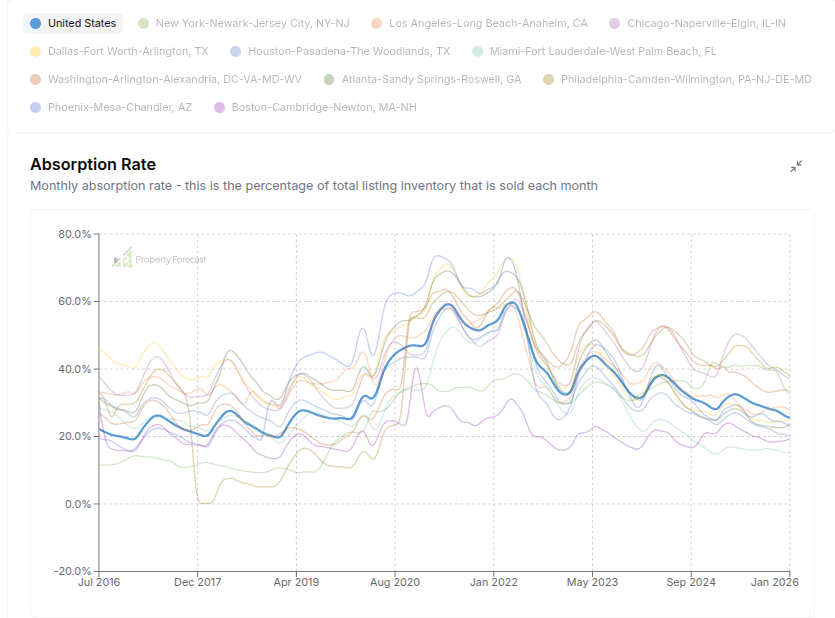Toggle Los Angeles-Long Beach-Anaheim series
This screenshot has width=835, height=618.
coord(479,23)
